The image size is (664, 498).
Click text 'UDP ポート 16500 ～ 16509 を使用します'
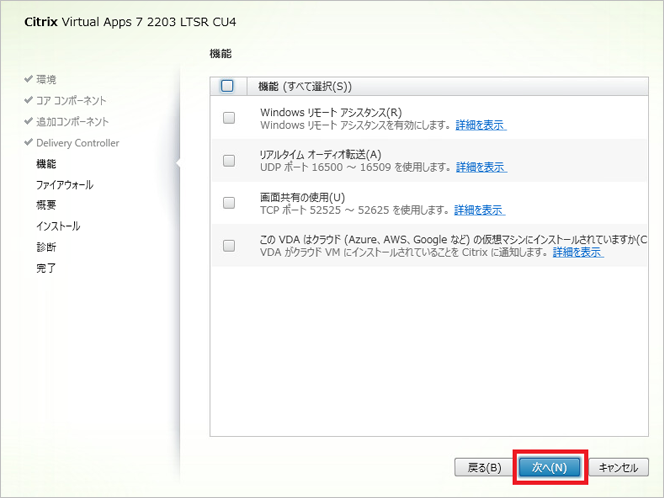pos(355,167)
